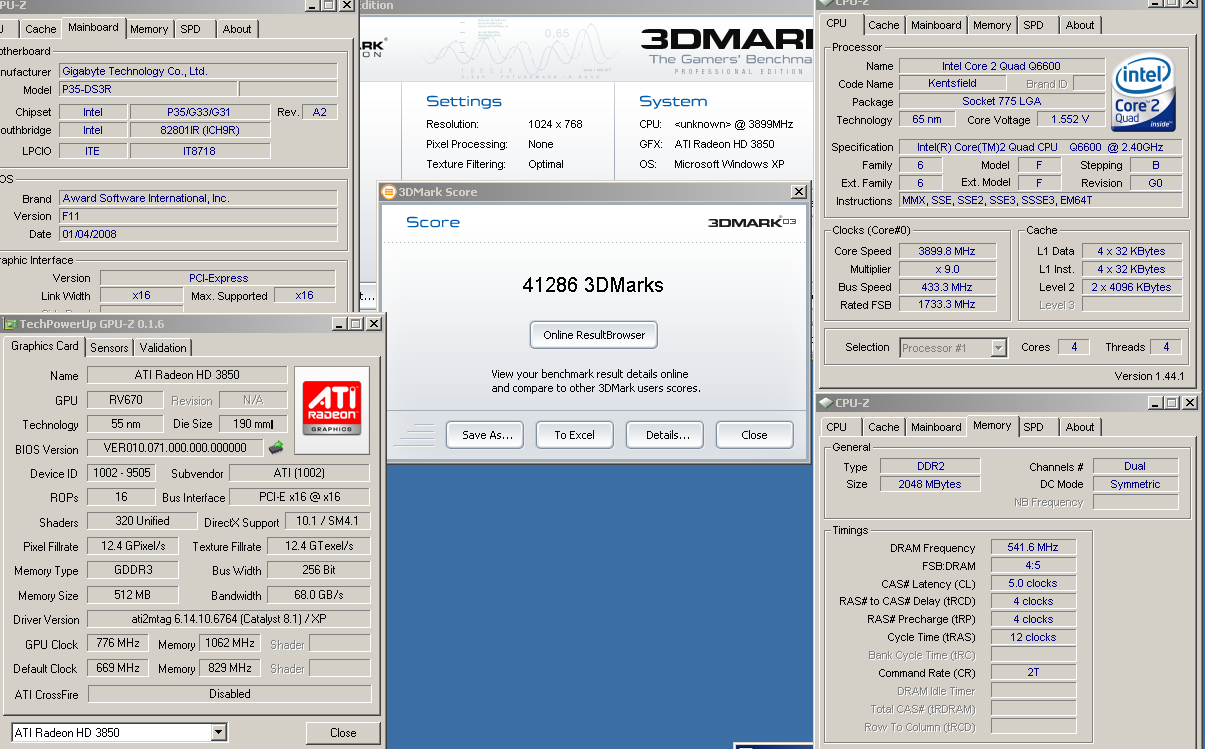Open the Cache tab in the left CPU-Z window
This screenshot has height=749, width=1205.
[x=41, y=29]
